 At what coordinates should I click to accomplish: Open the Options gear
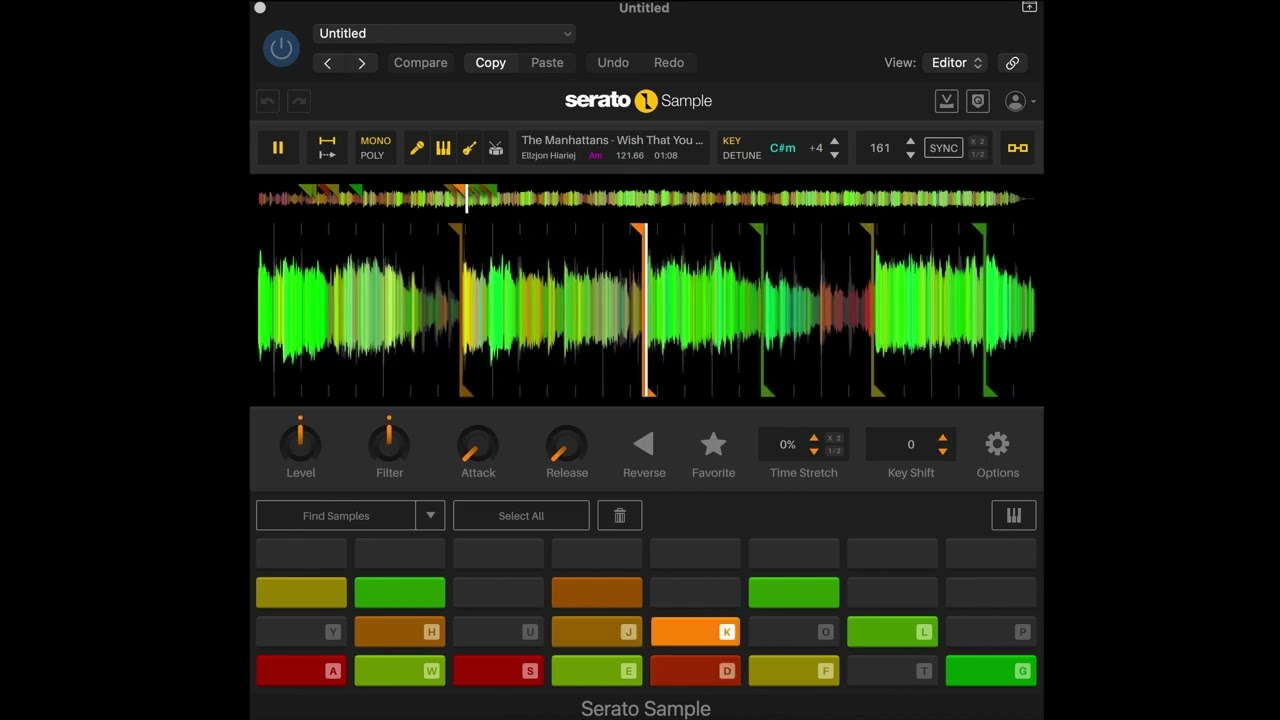[997, 444]
